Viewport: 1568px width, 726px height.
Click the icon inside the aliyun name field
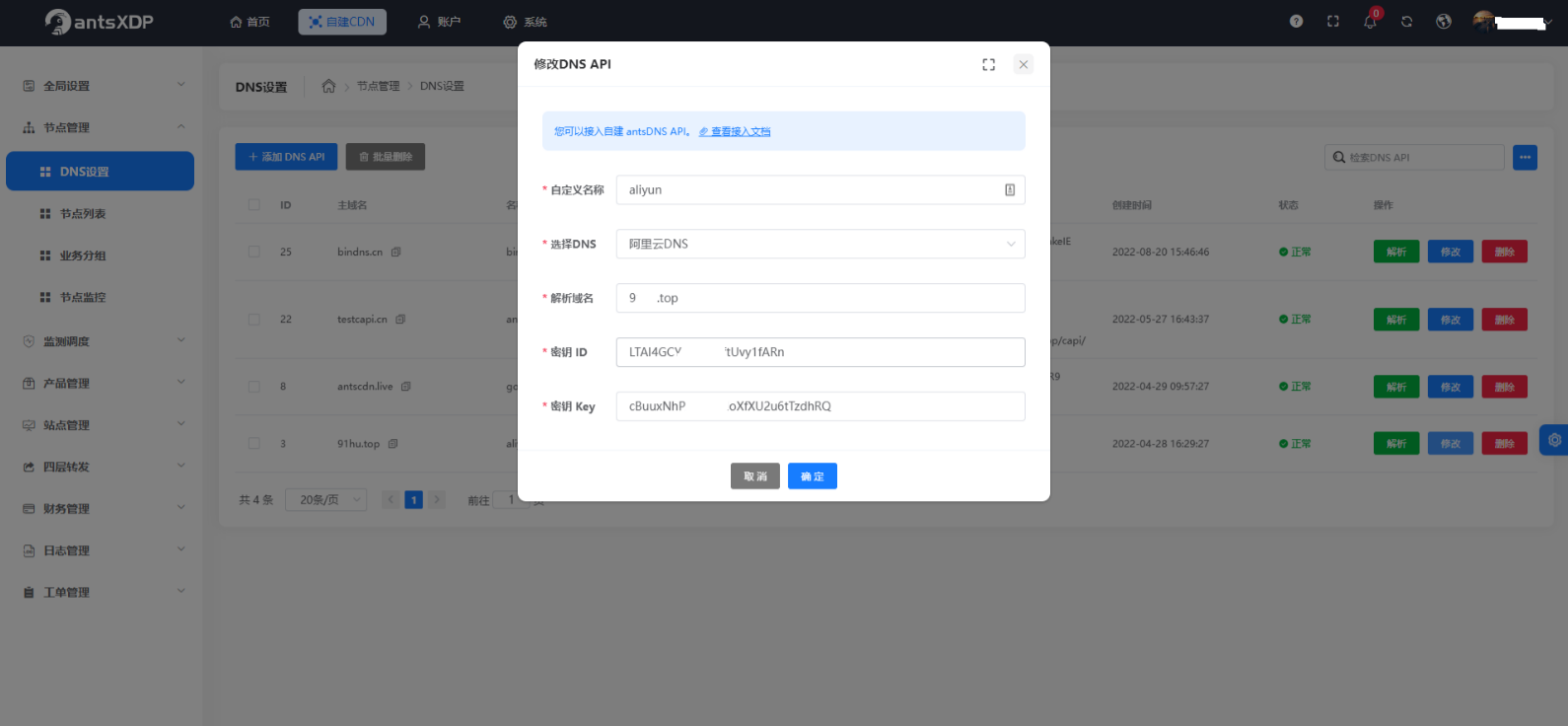[x=1010, y=189]
